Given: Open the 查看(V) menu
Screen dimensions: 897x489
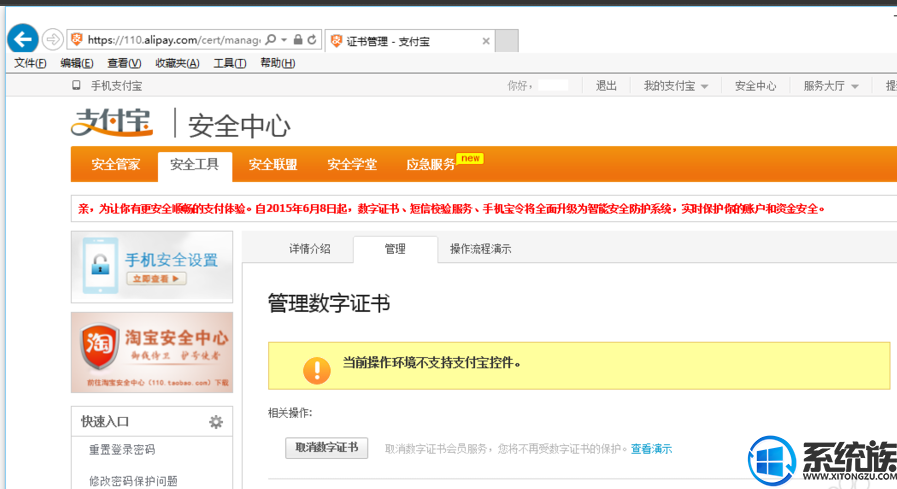Looking at the screenshot, I should 124,63.
